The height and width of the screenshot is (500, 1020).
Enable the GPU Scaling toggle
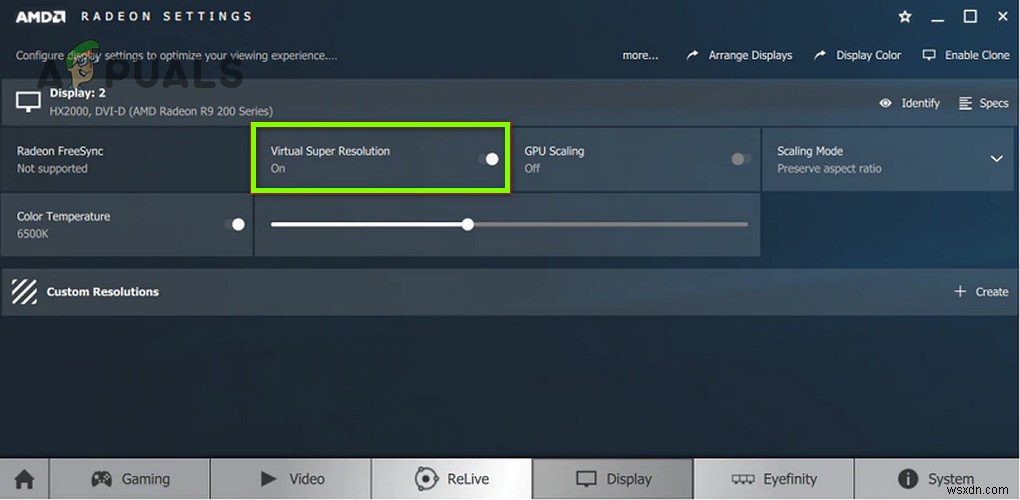point(741,159)
